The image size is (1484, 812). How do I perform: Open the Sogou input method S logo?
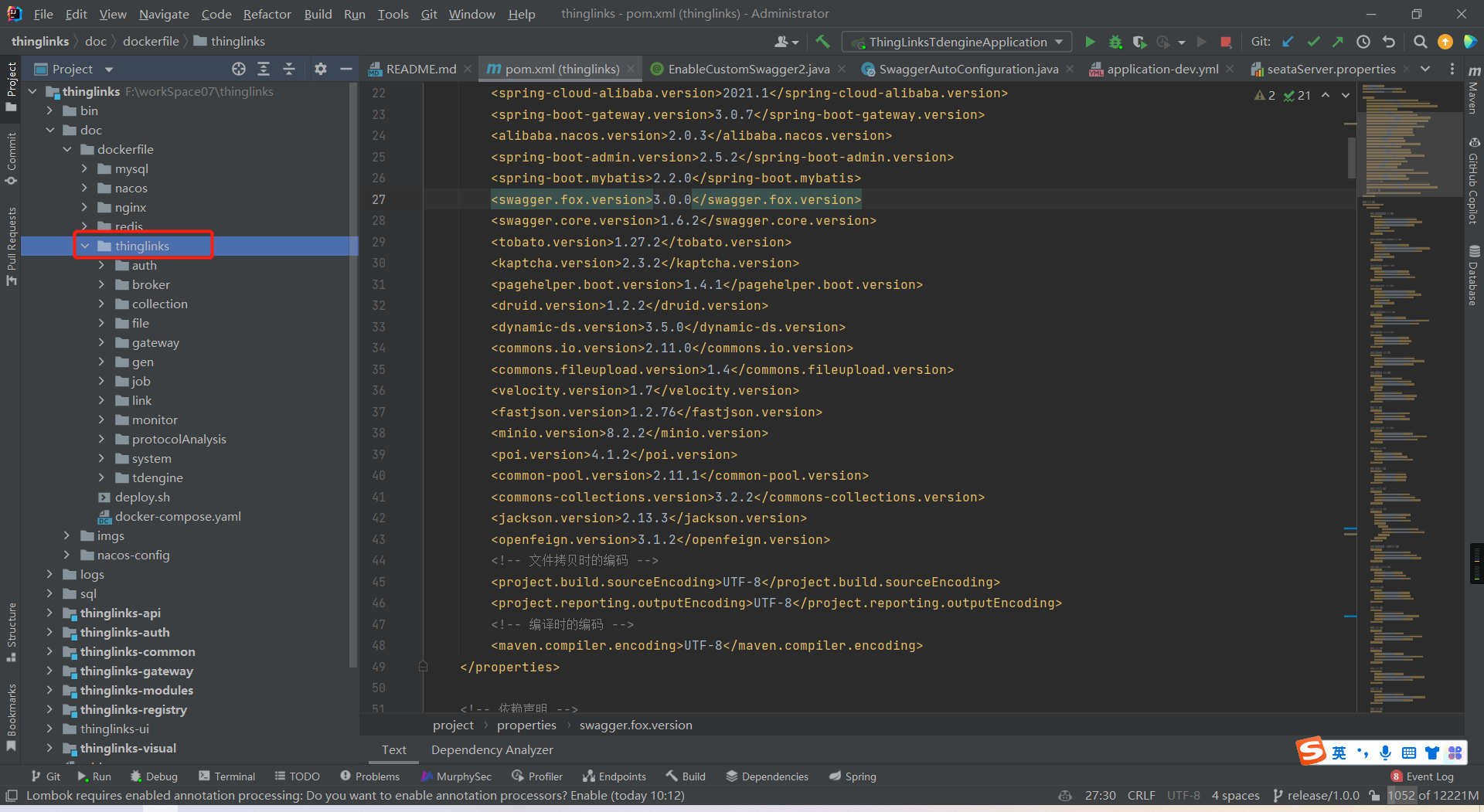(1311, 751)
